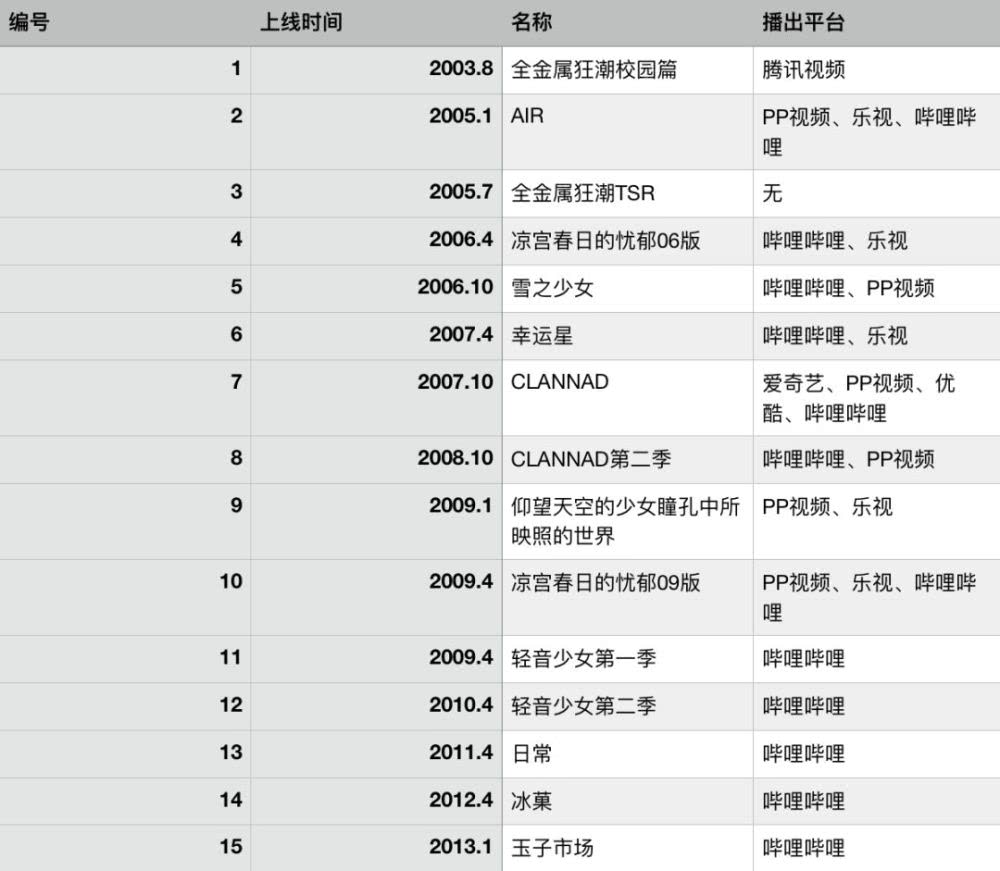This screenshot has width=1000, height=871.
Task: Select the date cell 2009.4 in row 11
Action: [376, 659]
